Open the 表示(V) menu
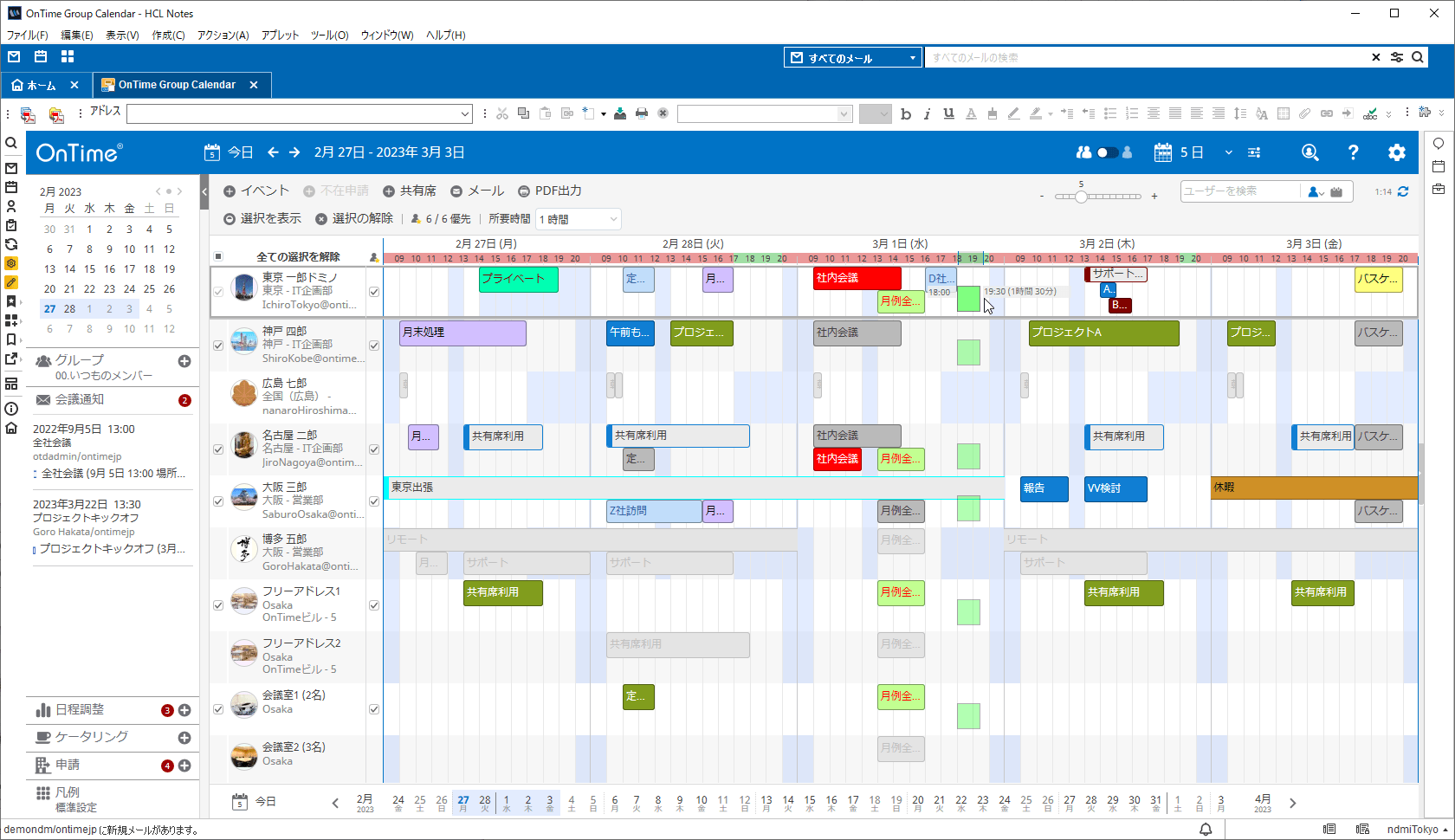This screenshot has height=840, width=1455. [x=122, y=36]
